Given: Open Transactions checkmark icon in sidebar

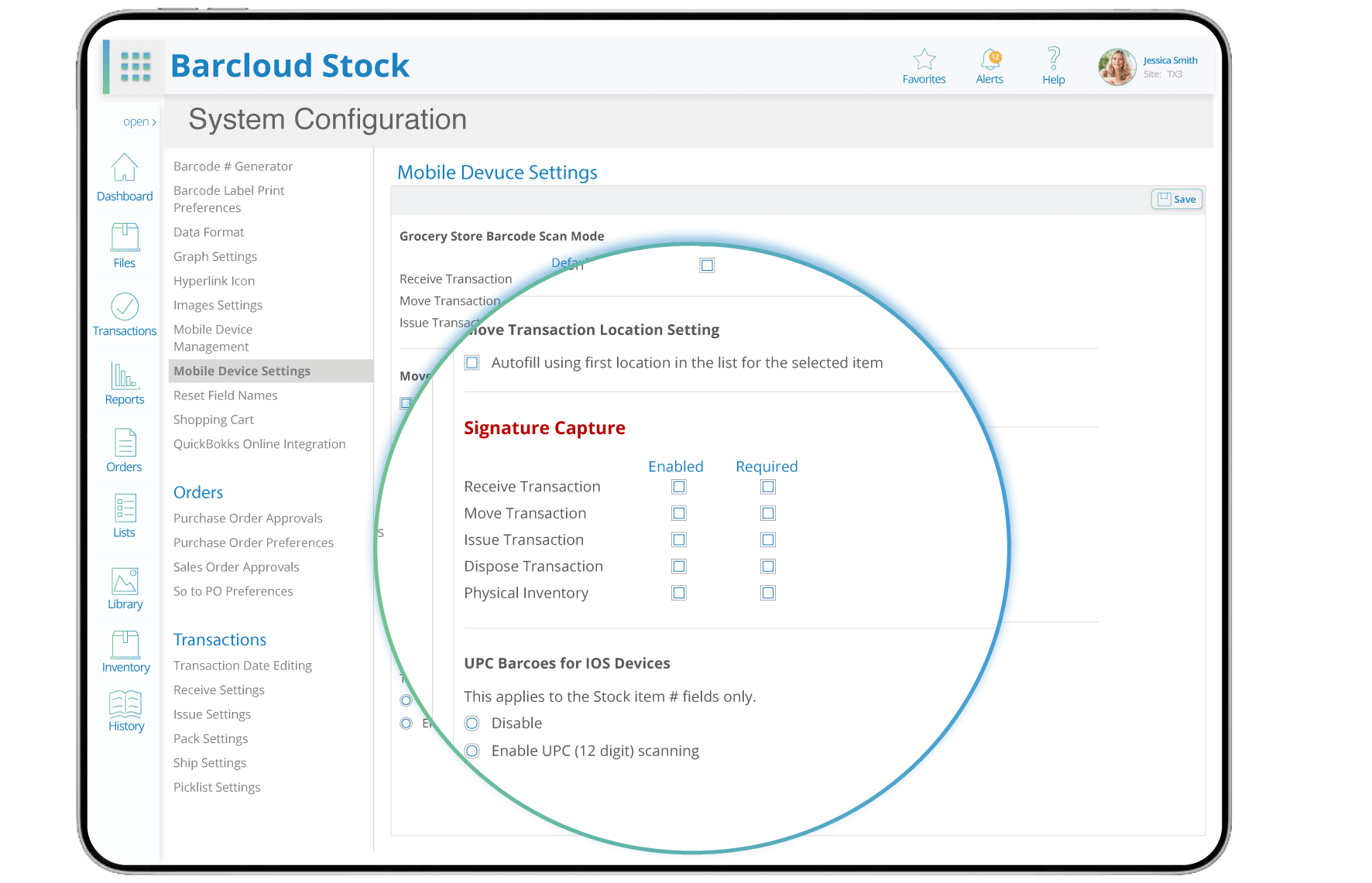Looking at the screenshot, I should pos(125,306).
